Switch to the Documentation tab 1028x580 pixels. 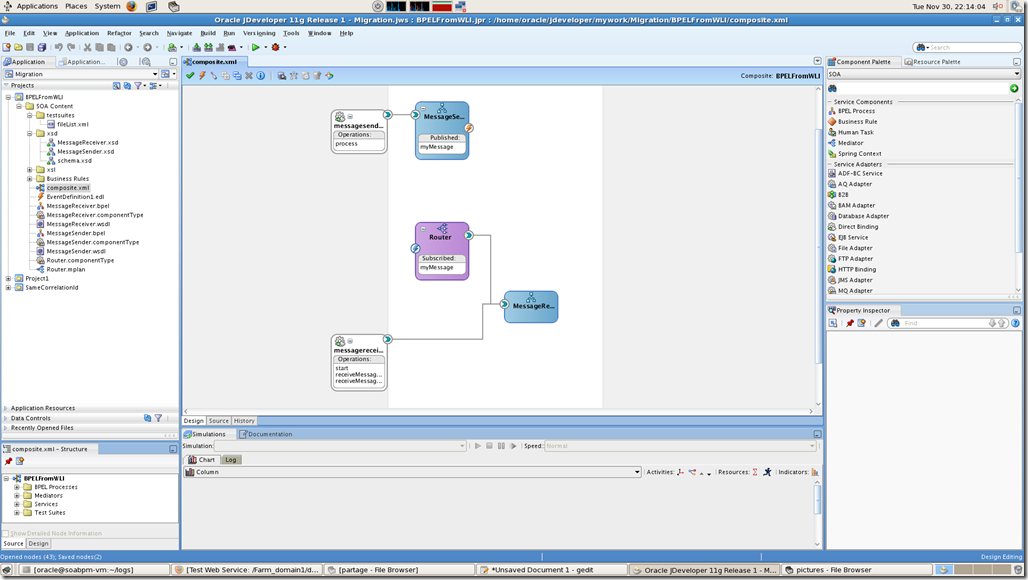point(266,434)
